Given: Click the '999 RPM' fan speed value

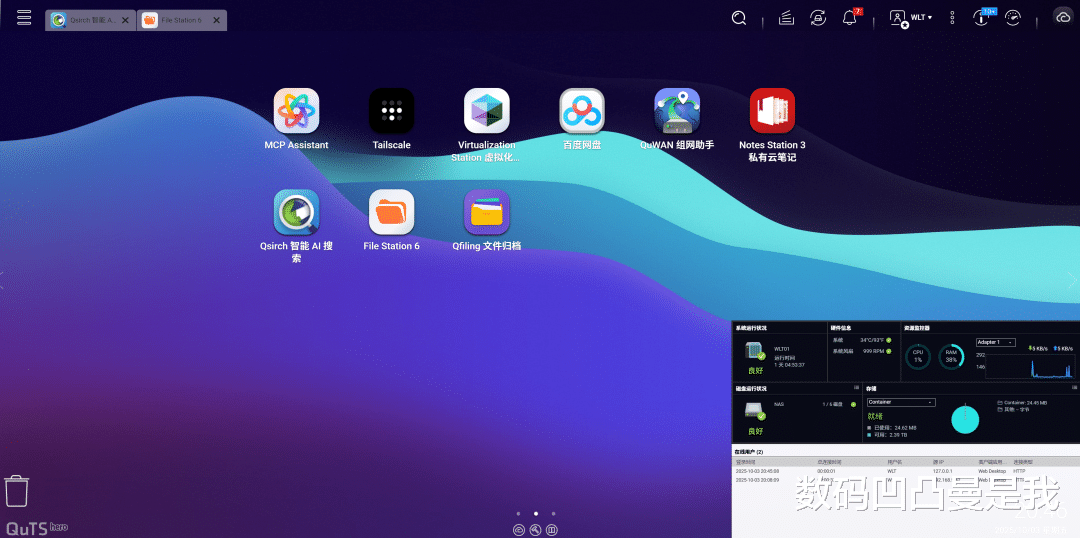Looking at the screenshot, I should 873,351.
